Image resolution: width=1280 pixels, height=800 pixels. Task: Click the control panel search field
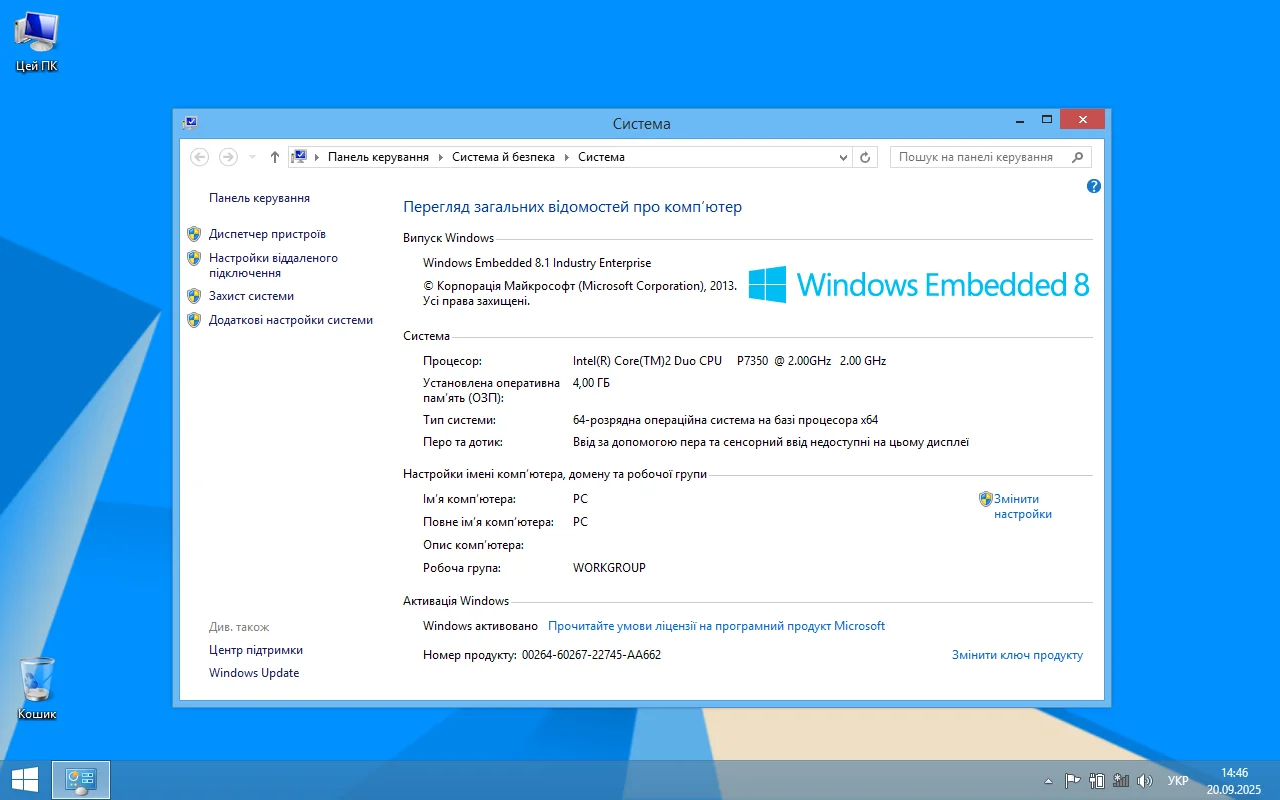point(980,157)
